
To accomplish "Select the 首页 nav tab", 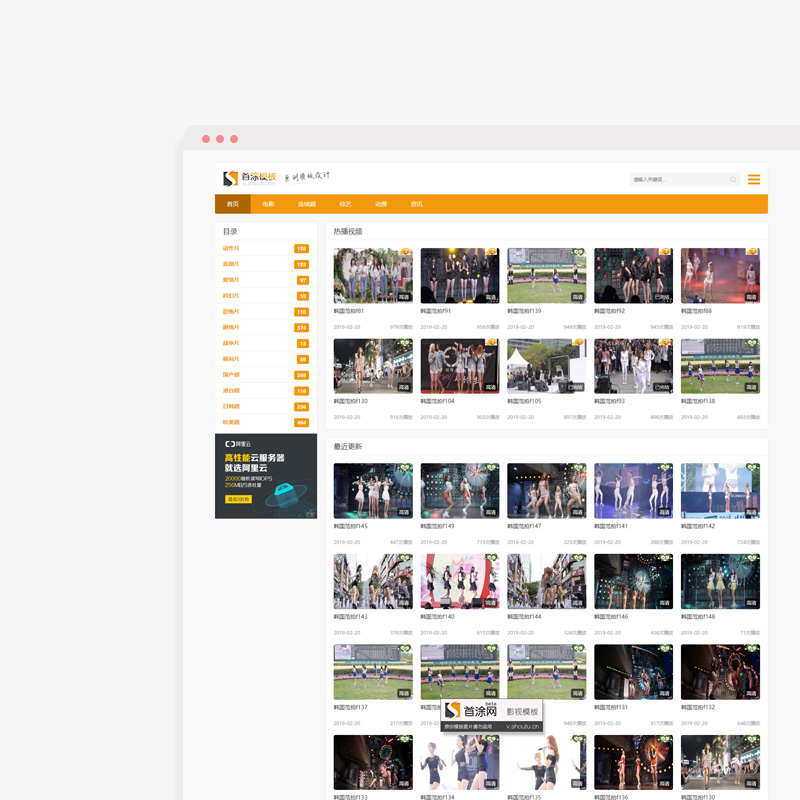I will click(x=233, y=204).
